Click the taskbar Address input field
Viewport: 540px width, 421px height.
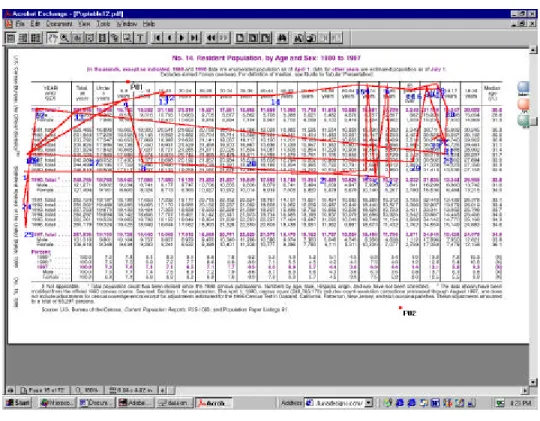click(334, 402)
